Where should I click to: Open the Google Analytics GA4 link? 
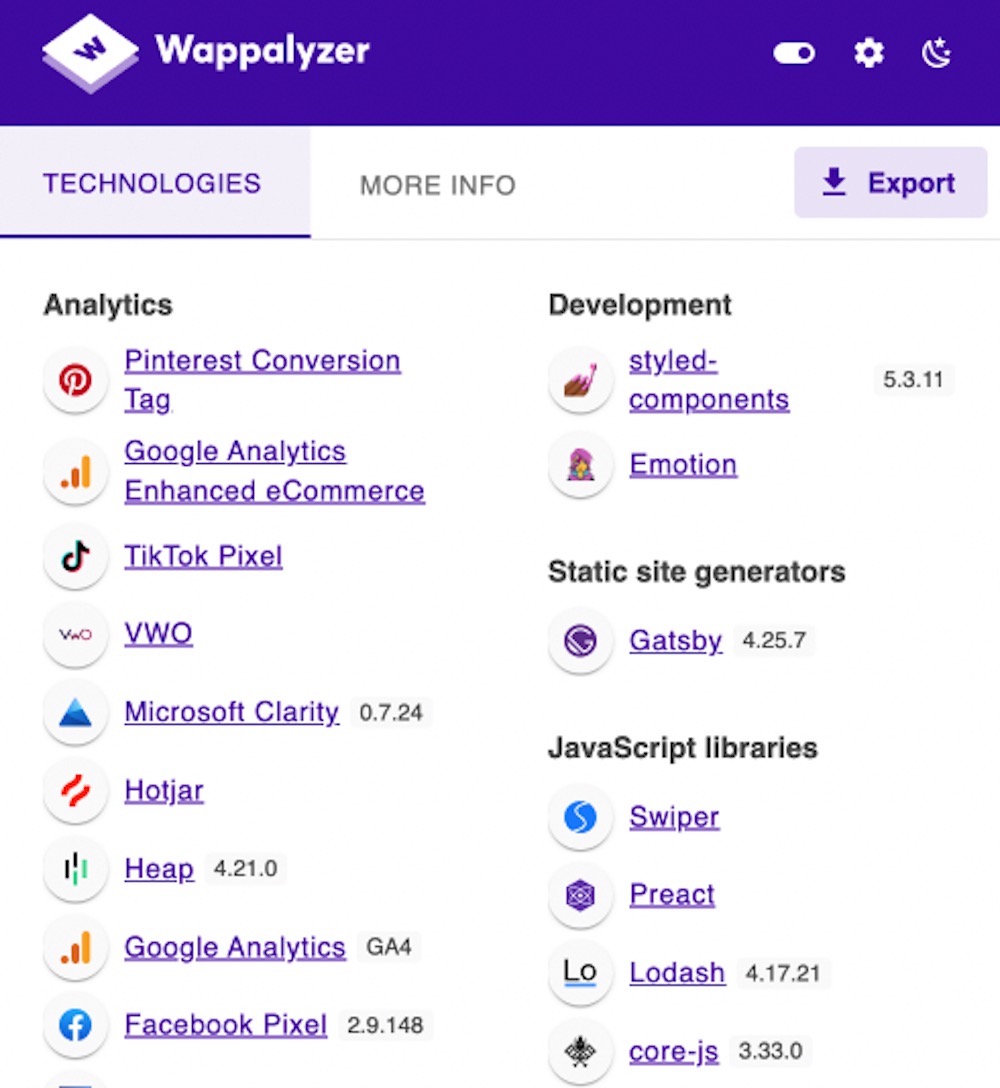pos(235,947)
